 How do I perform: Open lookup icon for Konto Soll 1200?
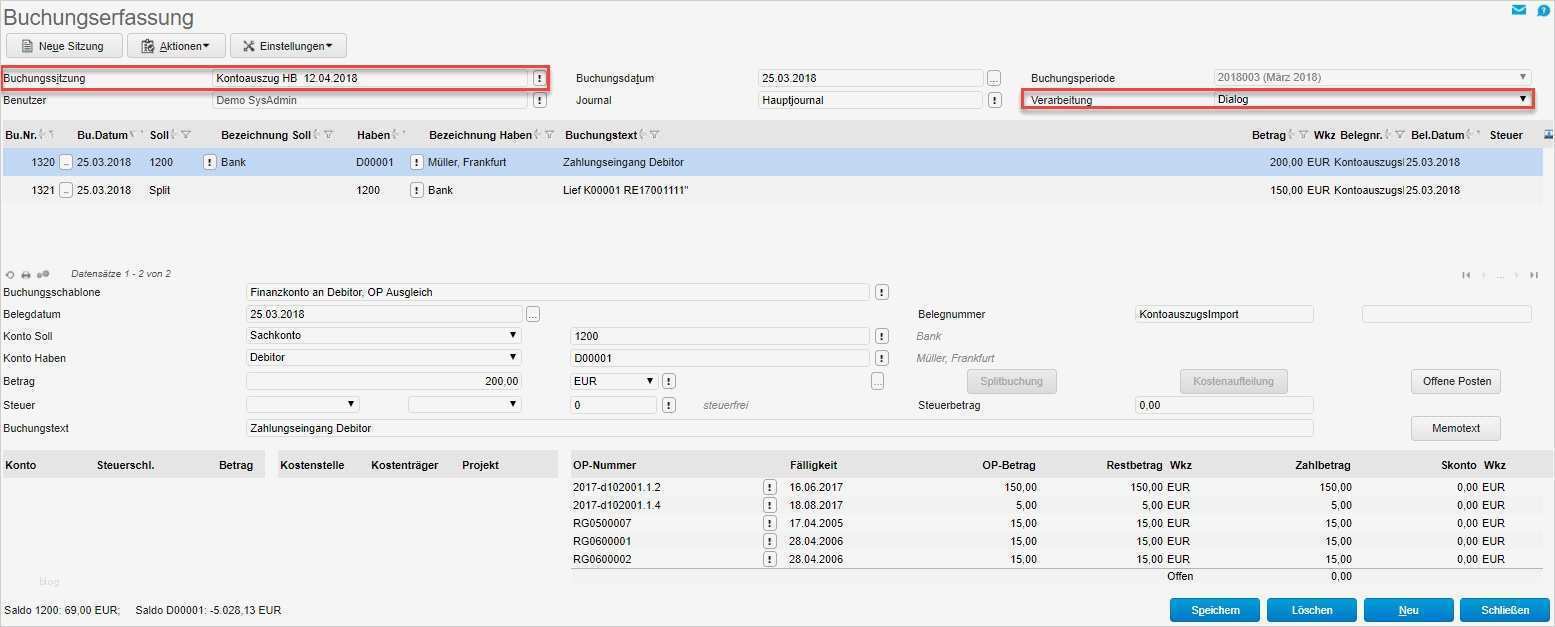(882, 336)
